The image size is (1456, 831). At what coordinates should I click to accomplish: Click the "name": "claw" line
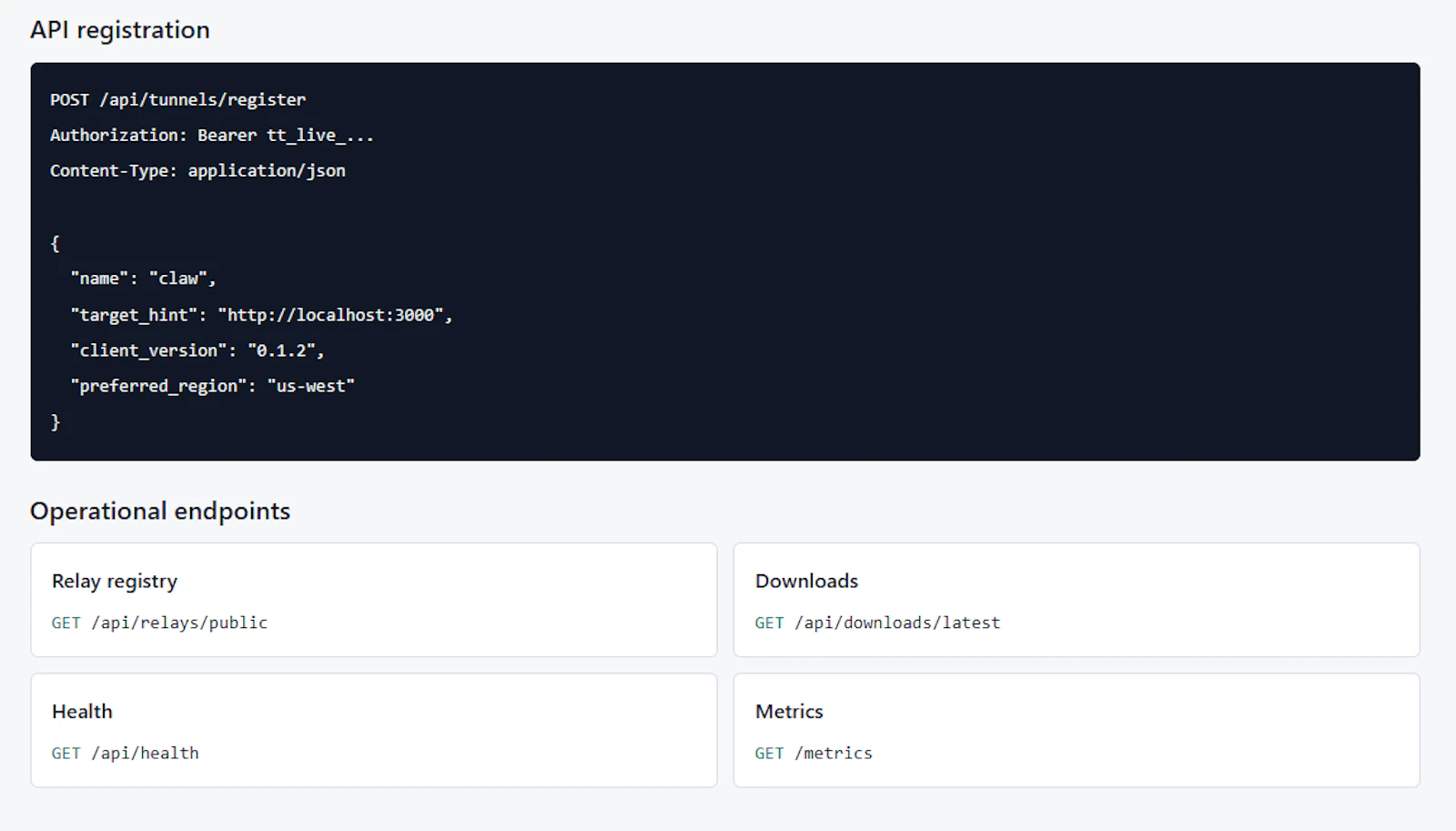(144, 279)
